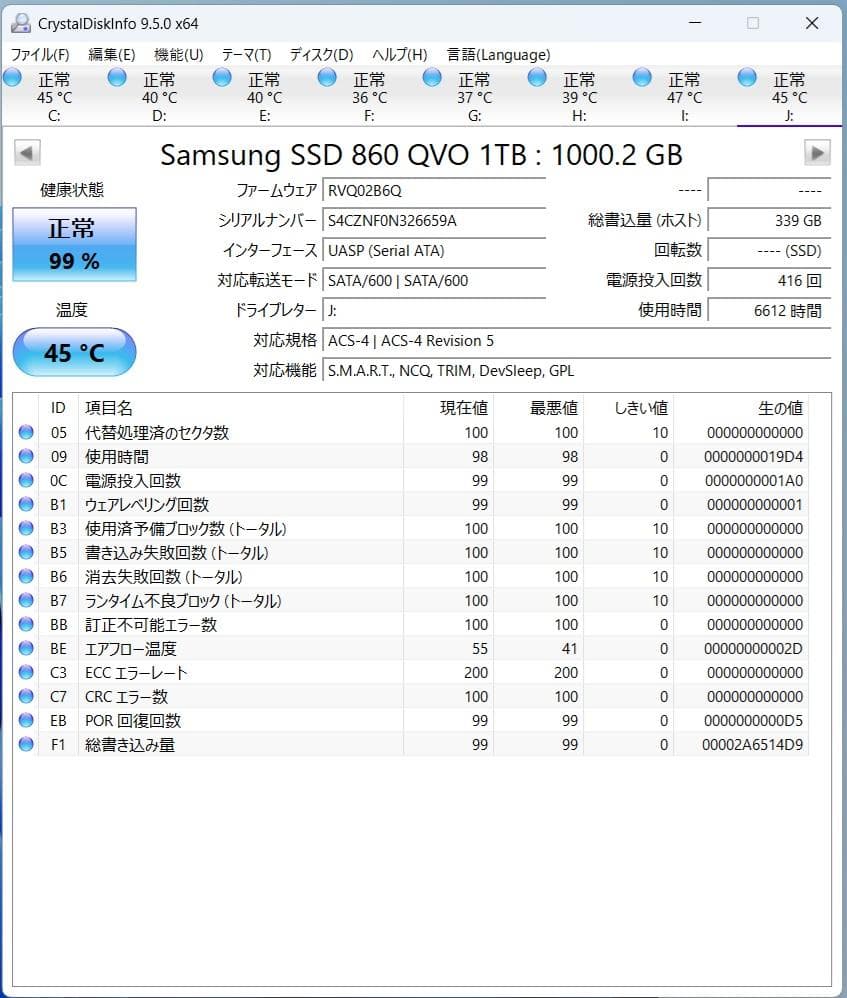Select the ECC エラーレート row name
Image resolution: width=847 pixels, height=998 pixels.
pyautogui.click(x=136, y=673)
